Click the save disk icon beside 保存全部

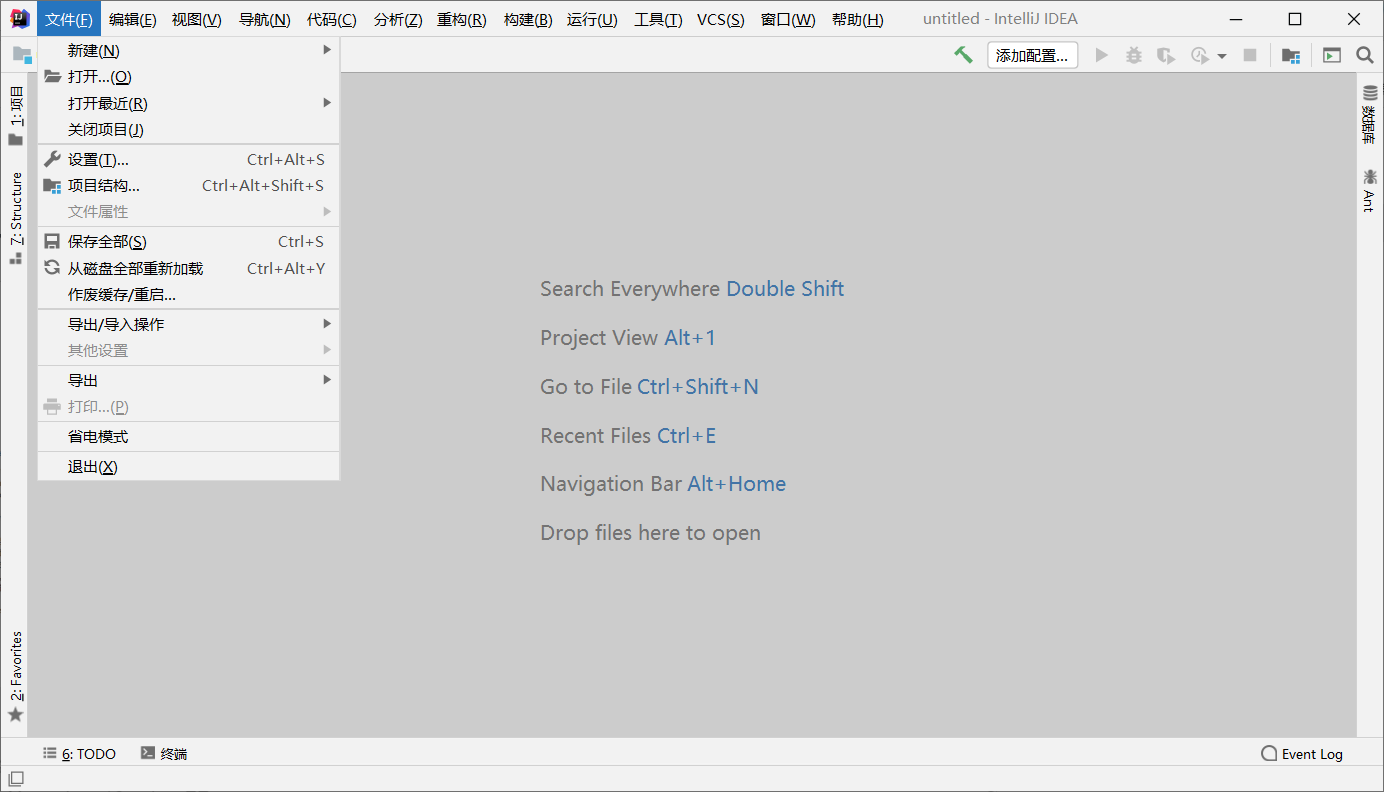[x=52, y=241]
